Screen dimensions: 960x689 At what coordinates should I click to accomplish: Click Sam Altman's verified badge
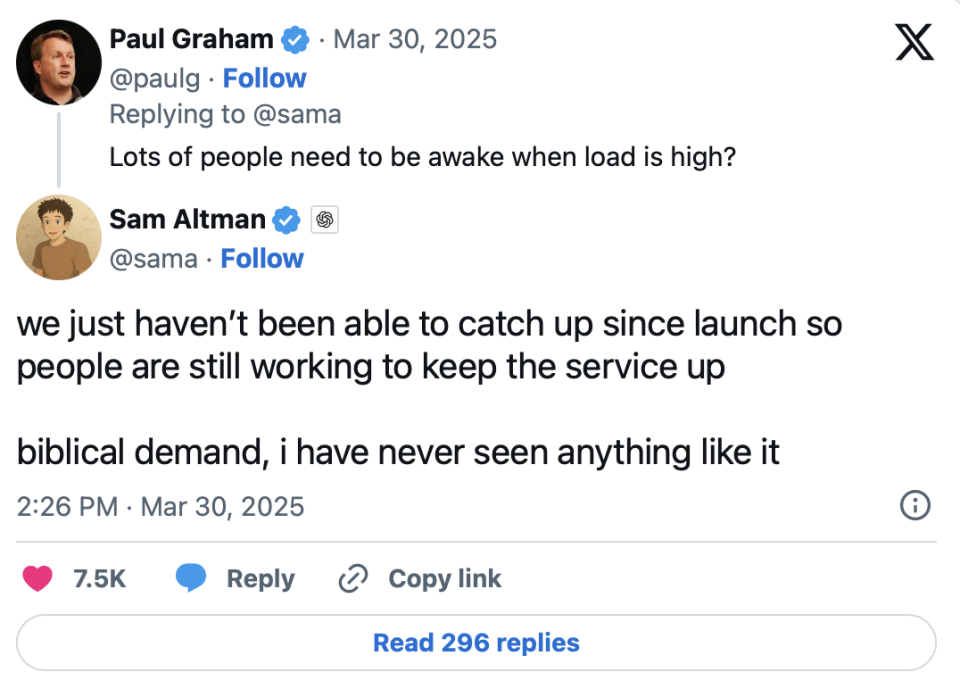pos(287,219)
